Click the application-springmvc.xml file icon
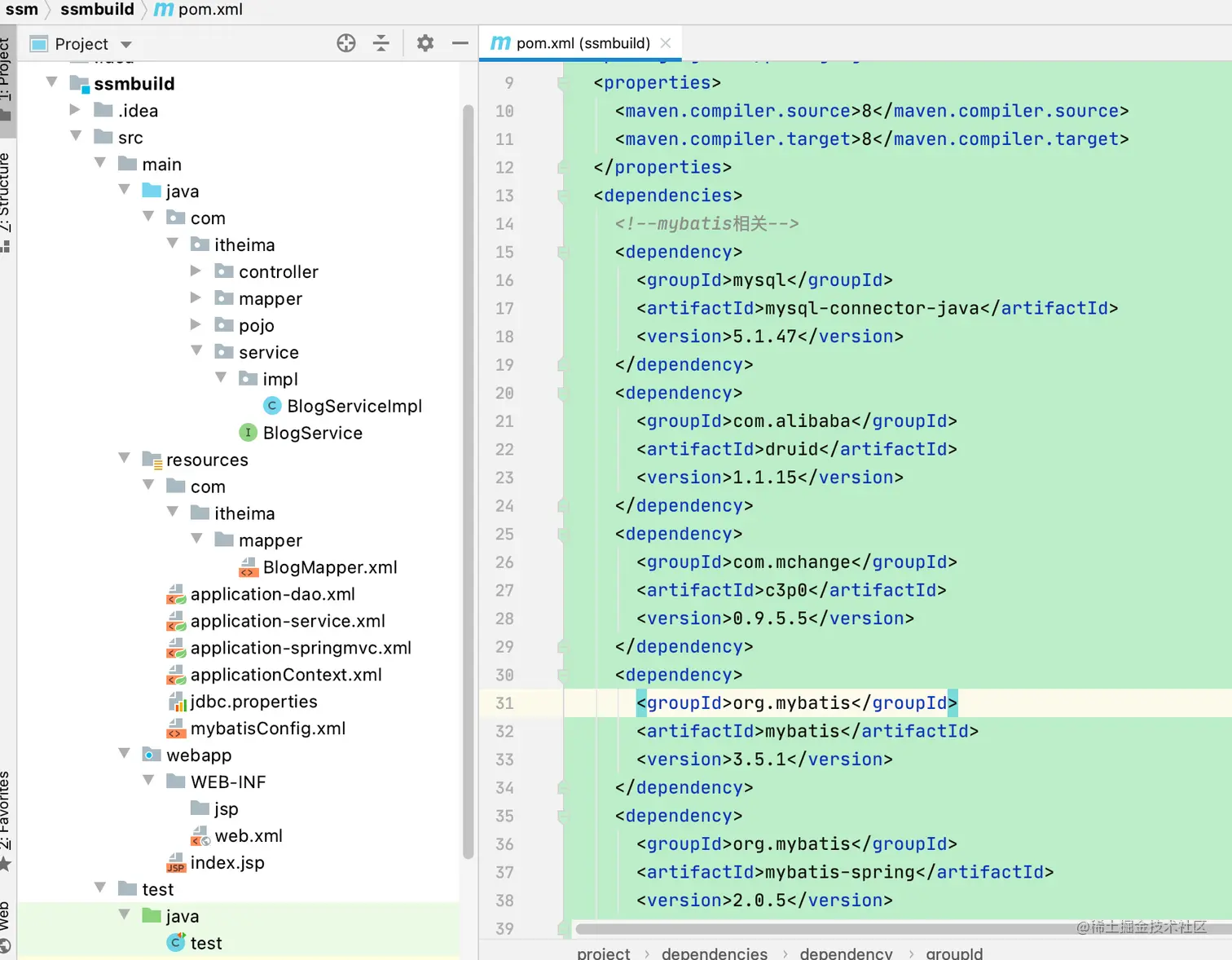Viewport: 1232px width, 960px height. [176, 648]
